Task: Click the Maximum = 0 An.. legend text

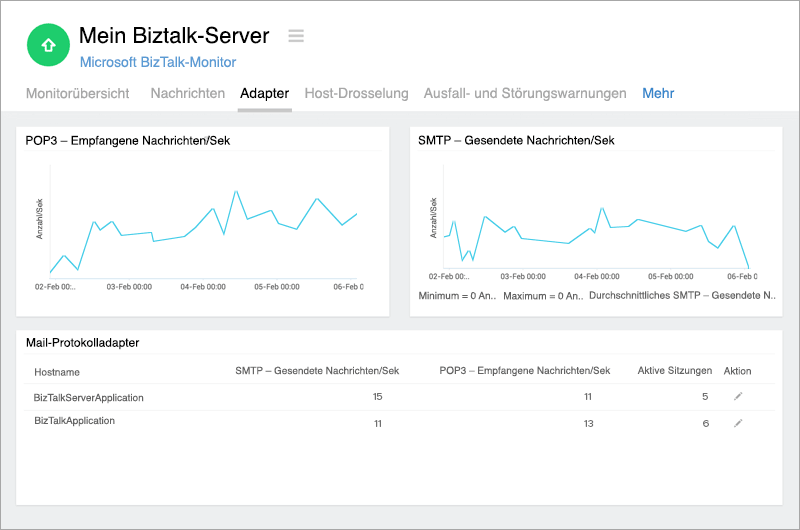Action: pyautogui.click(x=543, y=296)
